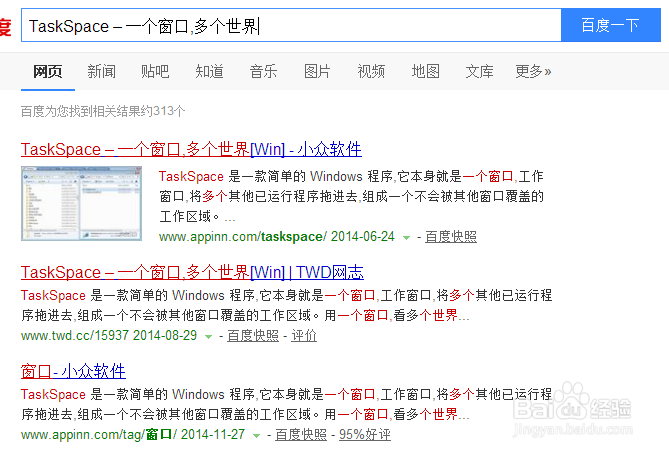Expand dropdown arrow after 2014-08-29

[x=209, y=337]
